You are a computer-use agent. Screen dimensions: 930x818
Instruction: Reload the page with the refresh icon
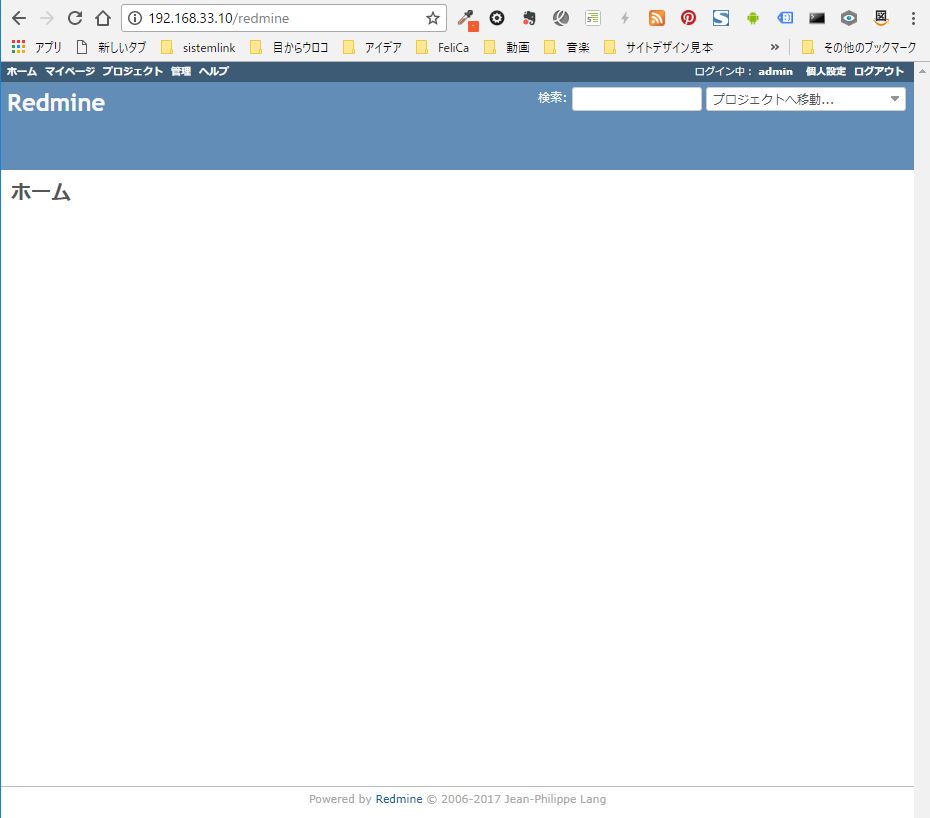(75, 18)
